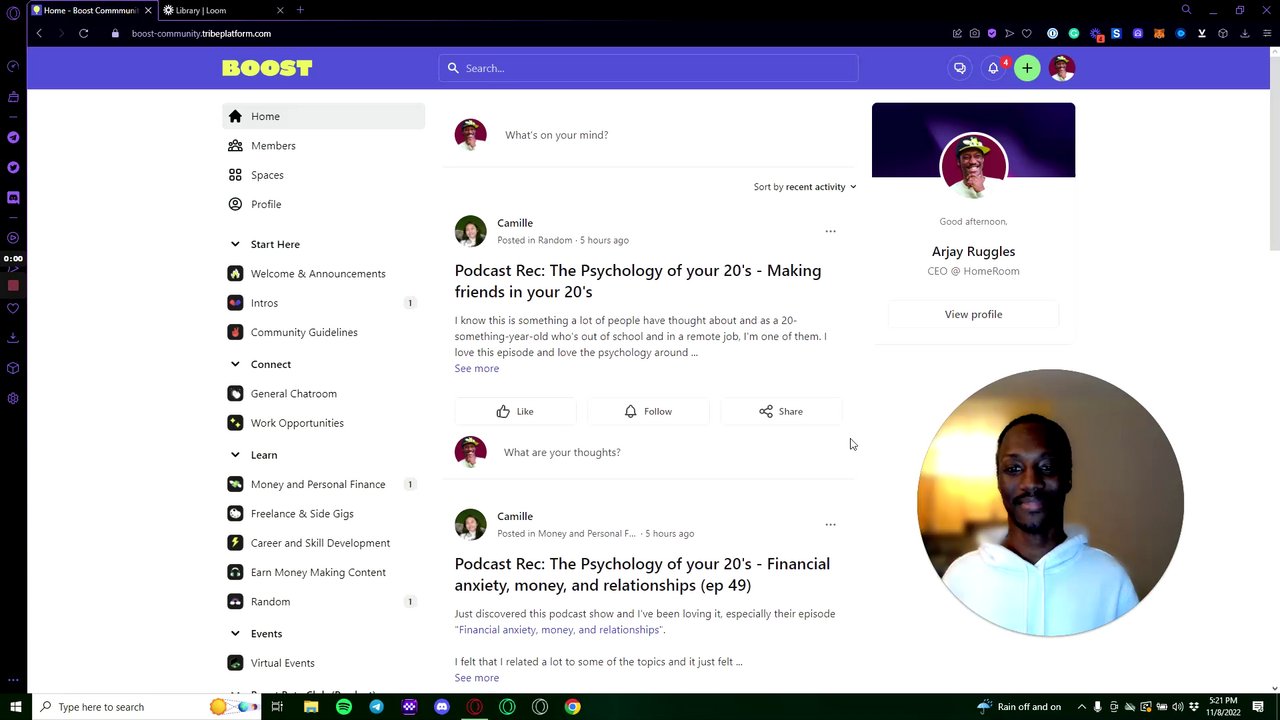Open the notifications bell icon
Screen dimensions: 1280x720
coord(993,68)
